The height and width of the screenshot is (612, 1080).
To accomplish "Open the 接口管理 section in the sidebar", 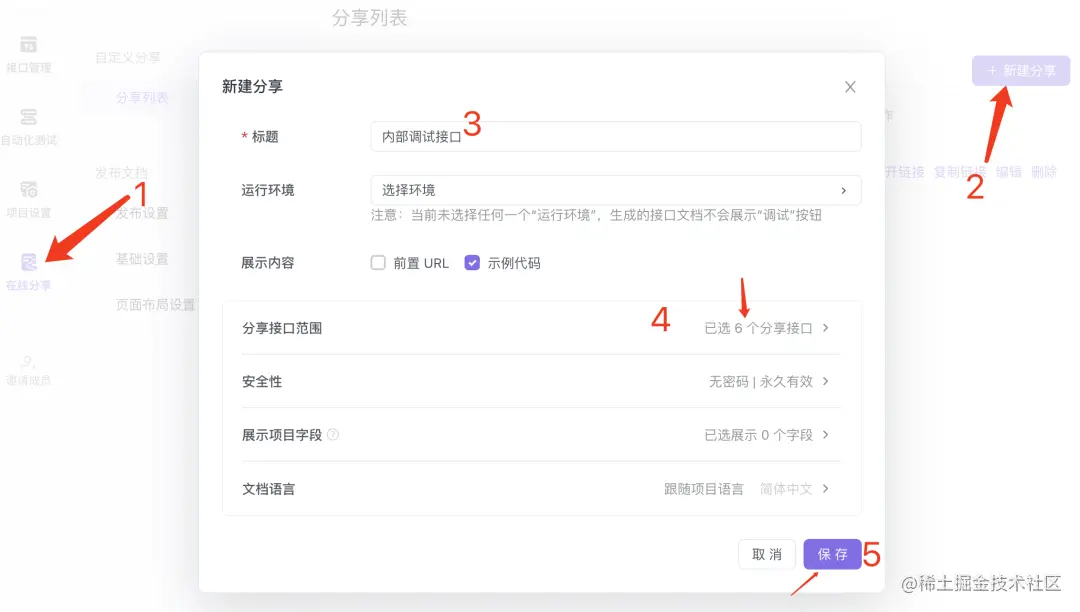I will [x=29, y=53].
